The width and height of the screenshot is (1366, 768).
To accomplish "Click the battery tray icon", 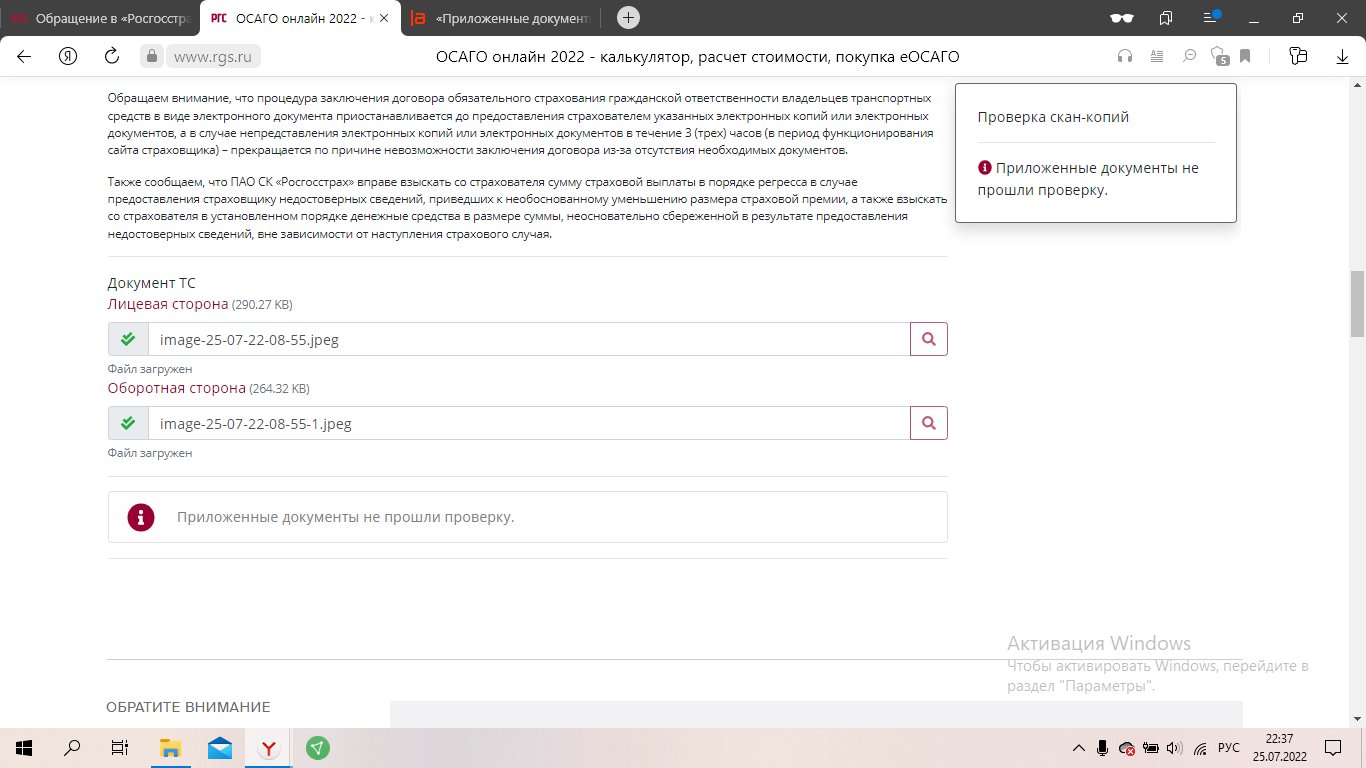I will 1151,747.
